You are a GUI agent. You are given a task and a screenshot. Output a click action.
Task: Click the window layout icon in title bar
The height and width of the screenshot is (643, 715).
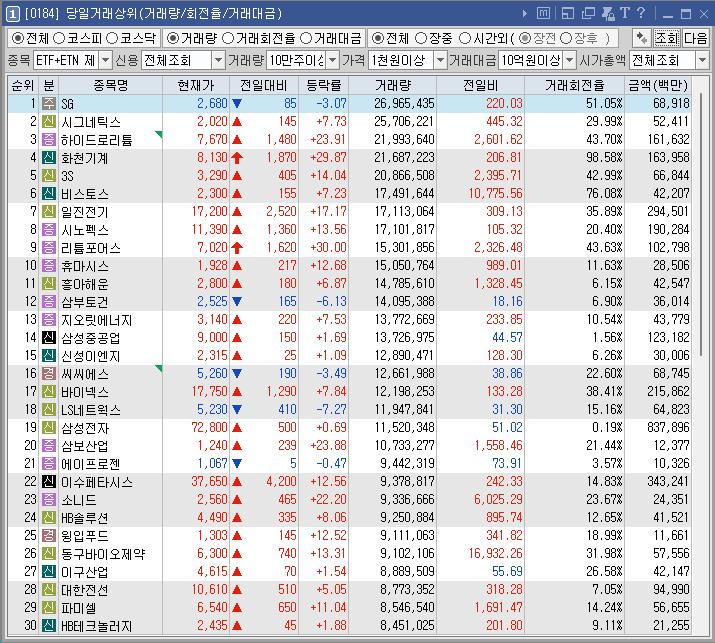[x=568, y=14]
